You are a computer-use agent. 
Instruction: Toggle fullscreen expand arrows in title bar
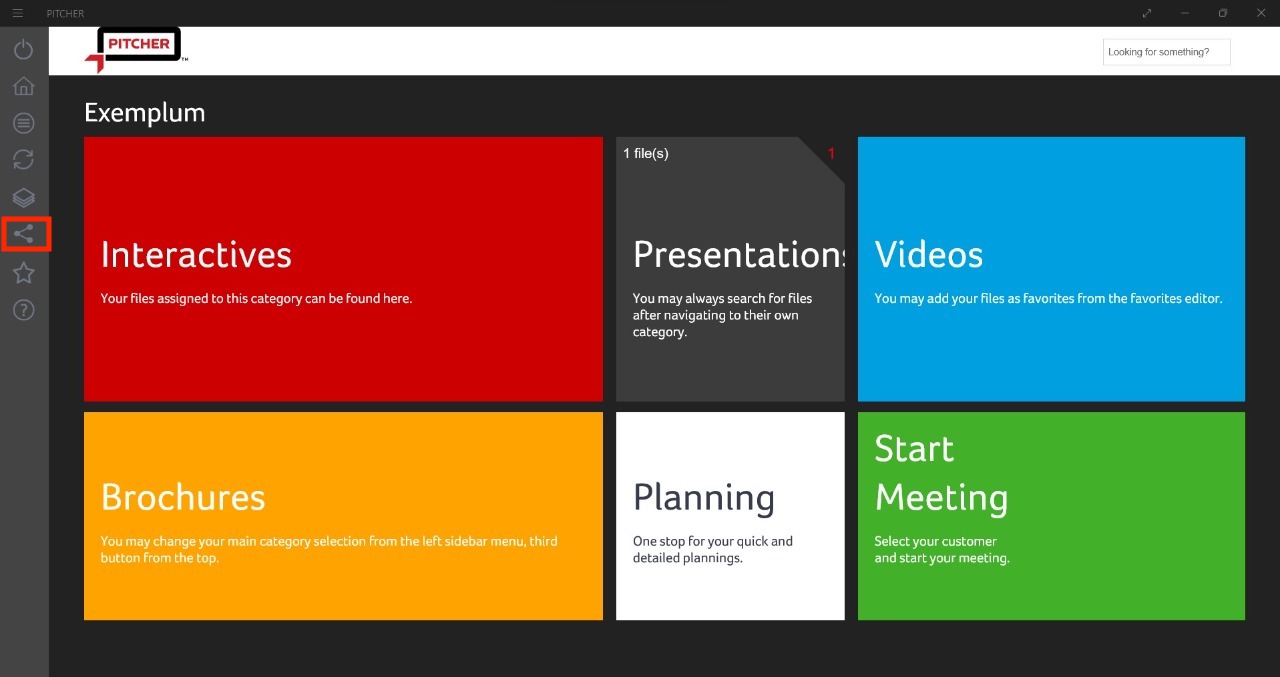pos(1147,13)
